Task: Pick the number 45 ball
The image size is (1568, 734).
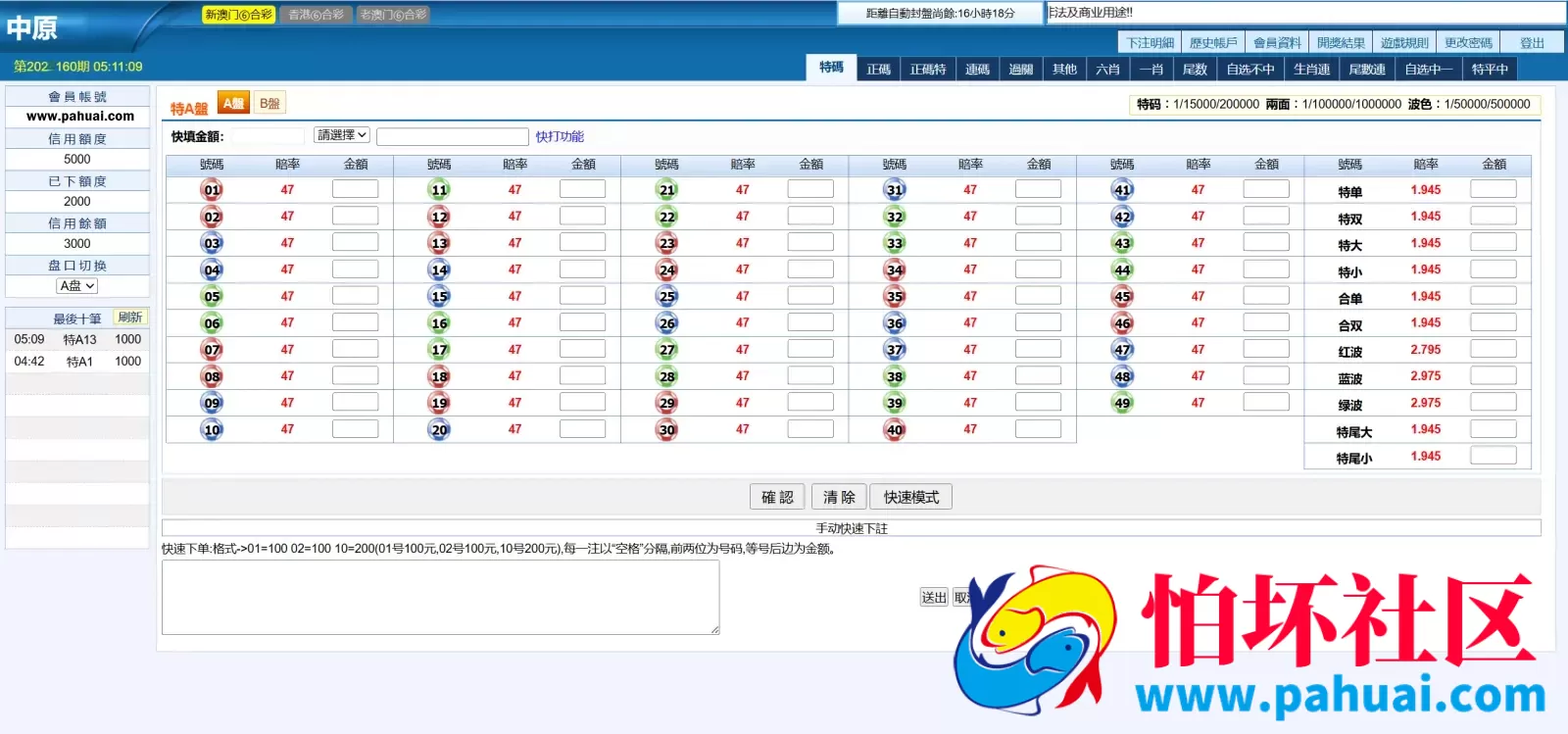Action: pyautogui.click(x=1122, y=296)
